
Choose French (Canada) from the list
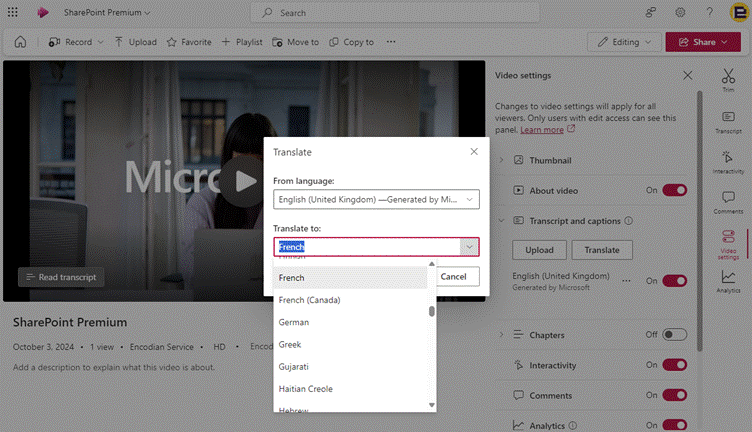click(x=308, y=300)
